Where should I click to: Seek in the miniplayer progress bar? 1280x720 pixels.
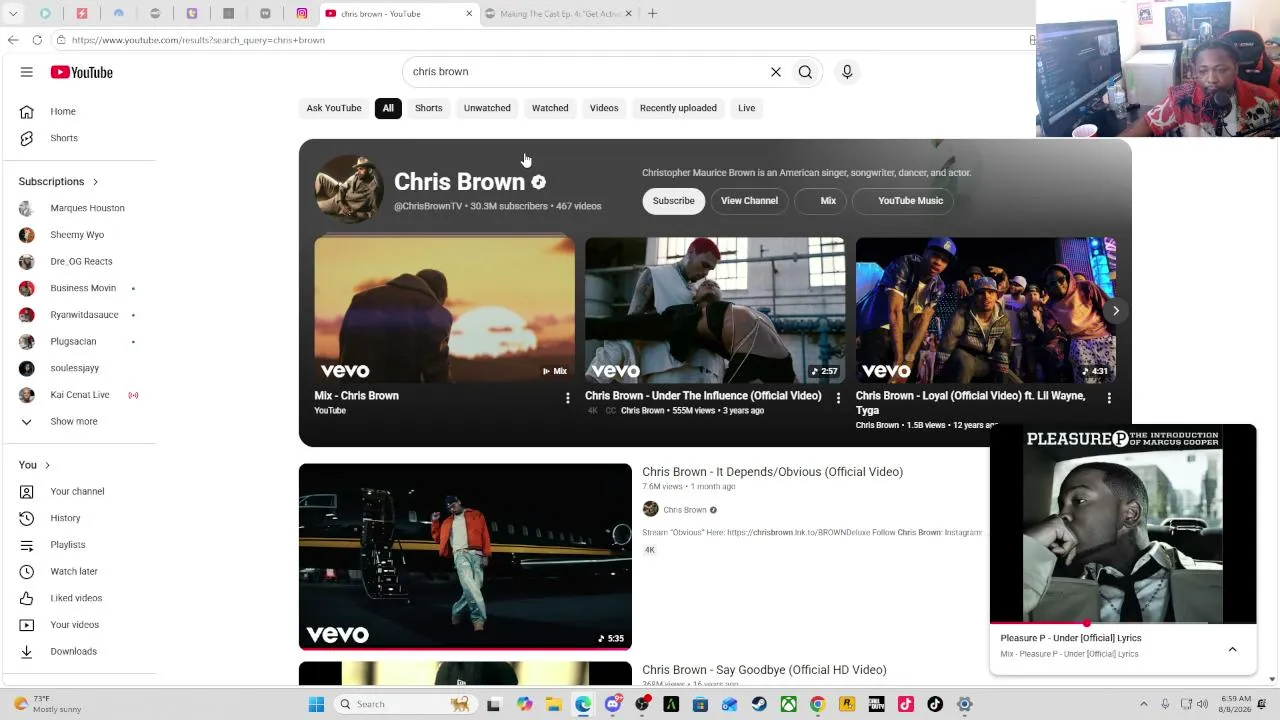1123,623
